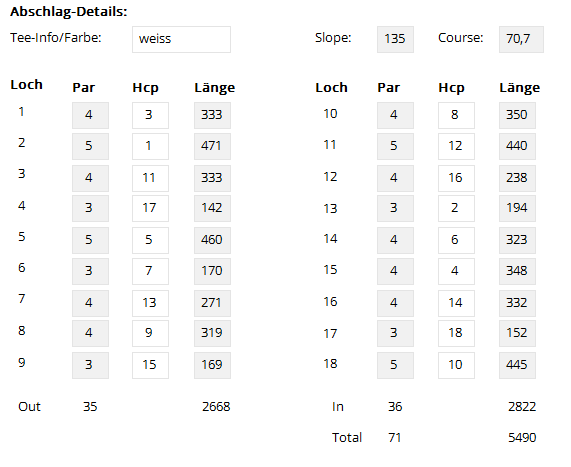The width and height of the screenshot is (571, 467).
Task: Click the Course rating field showing 70,7
Action: 521,39
